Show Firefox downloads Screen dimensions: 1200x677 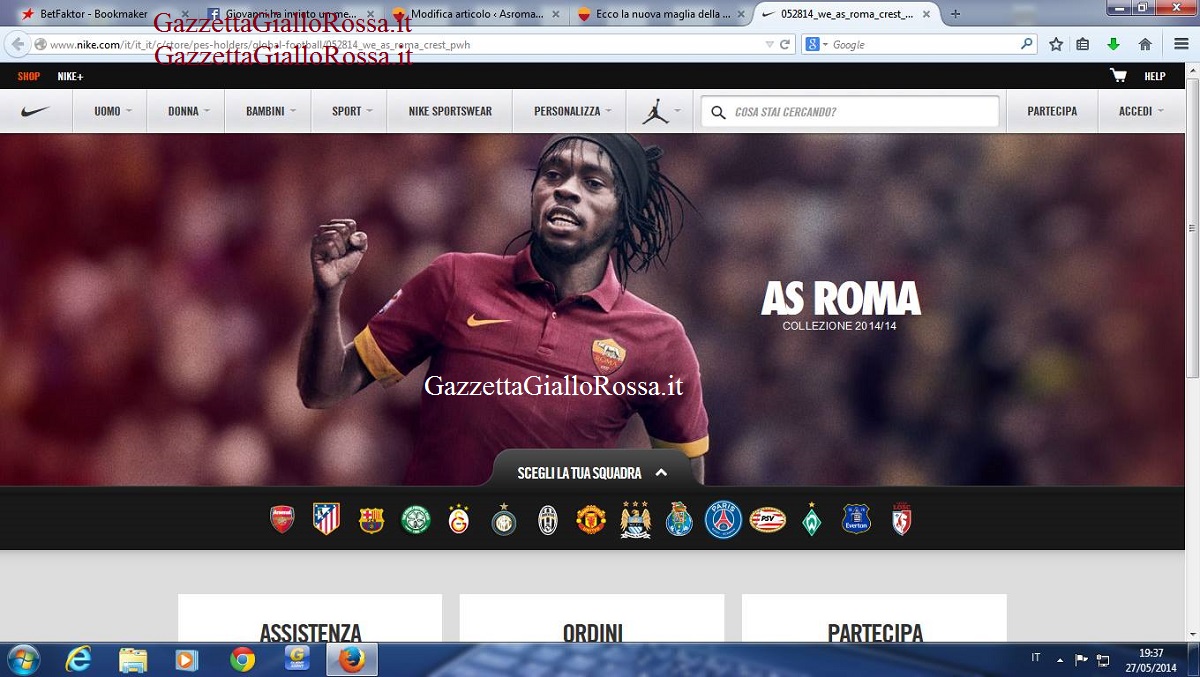click(x=1113, y=44)
